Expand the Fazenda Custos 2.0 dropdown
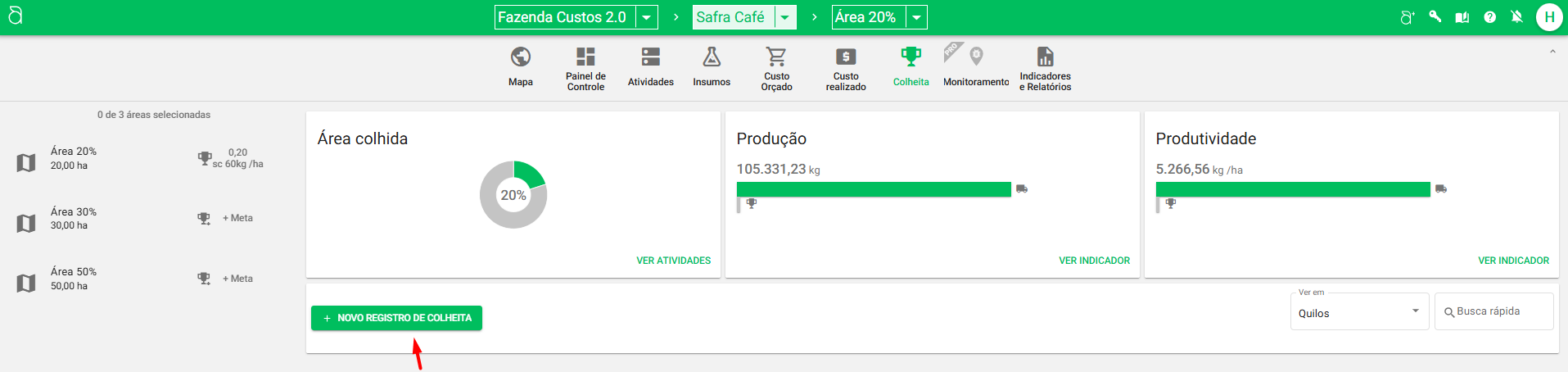 point(647,17)
